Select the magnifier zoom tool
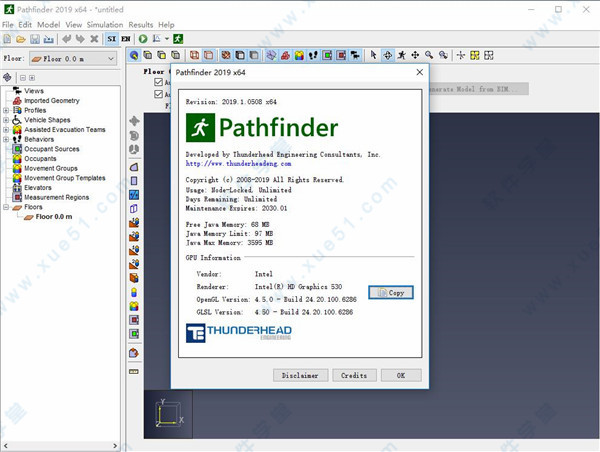Viewport: 600px width, 452px height. pyautogui.click(x=429, y=55)
